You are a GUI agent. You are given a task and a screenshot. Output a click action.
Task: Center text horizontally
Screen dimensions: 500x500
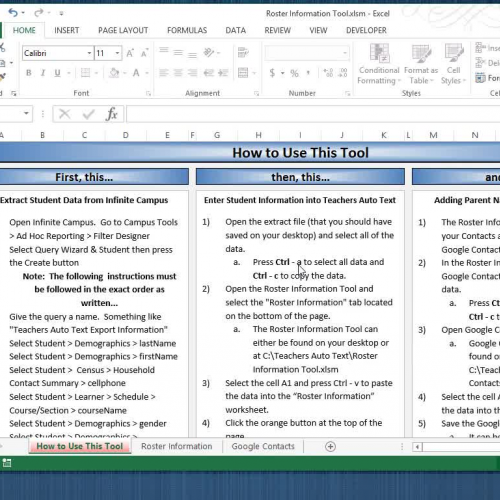pos(178,73)
